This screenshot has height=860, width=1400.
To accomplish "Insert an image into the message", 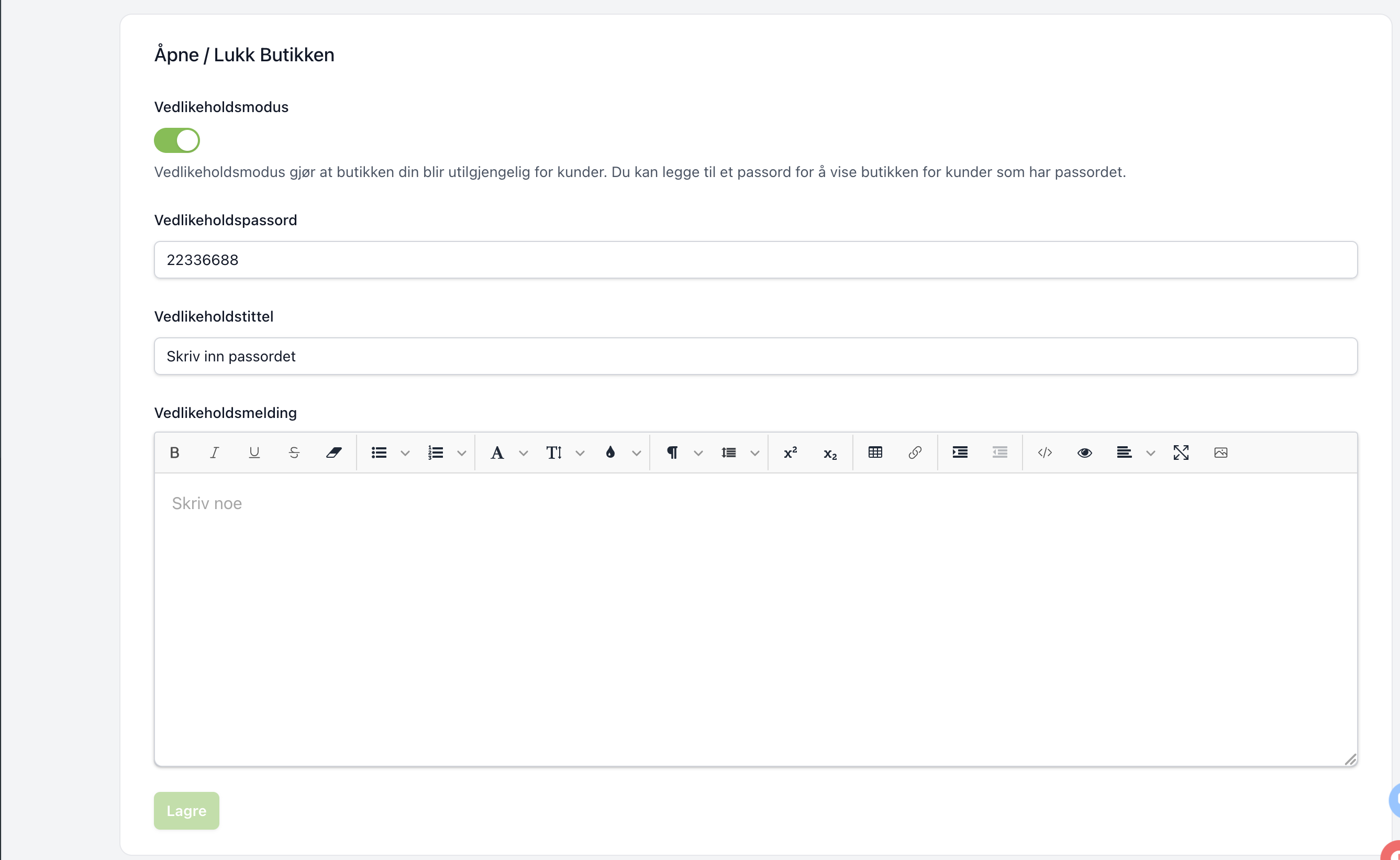I will 1221,453.
